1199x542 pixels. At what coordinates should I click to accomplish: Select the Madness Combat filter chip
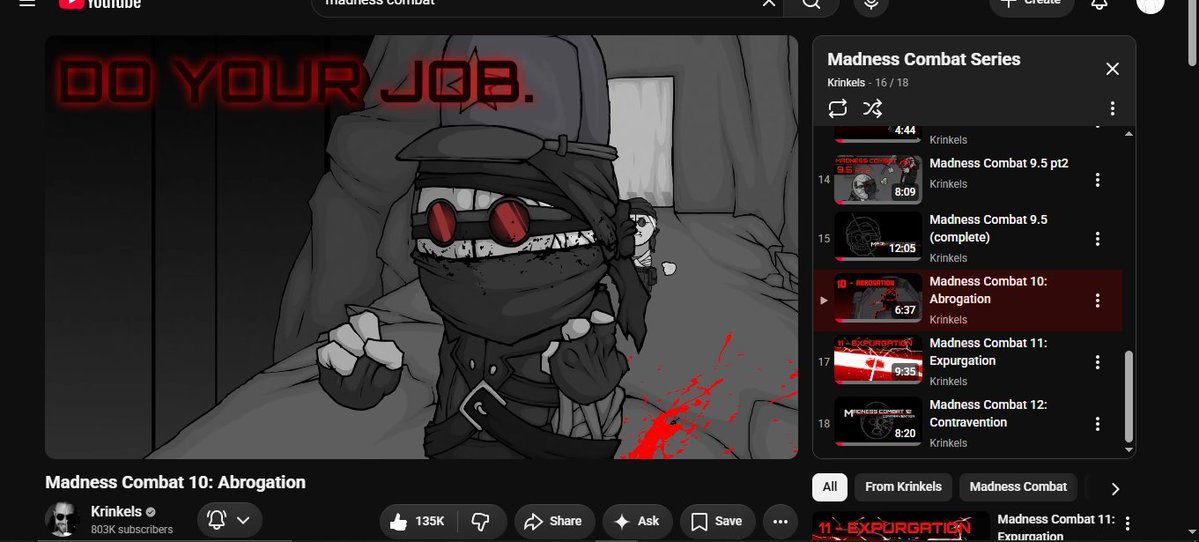pyautogui.click(x=1018, y=487)
